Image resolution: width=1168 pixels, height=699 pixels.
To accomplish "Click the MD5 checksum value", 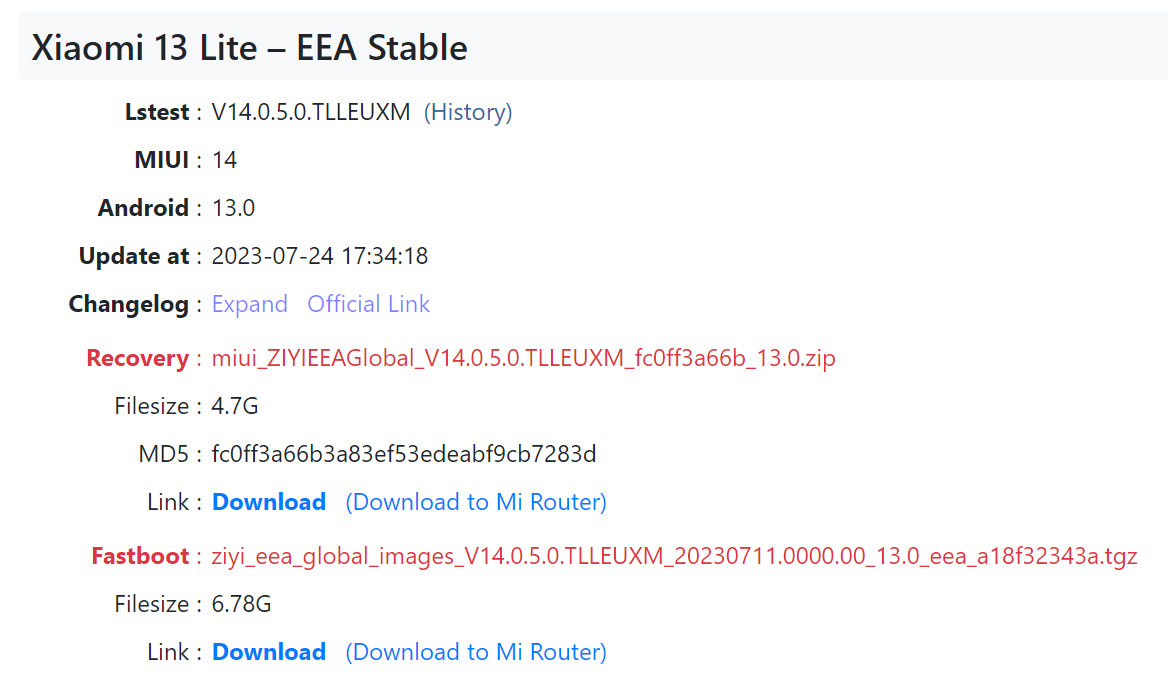I will [x=404, y=454].
